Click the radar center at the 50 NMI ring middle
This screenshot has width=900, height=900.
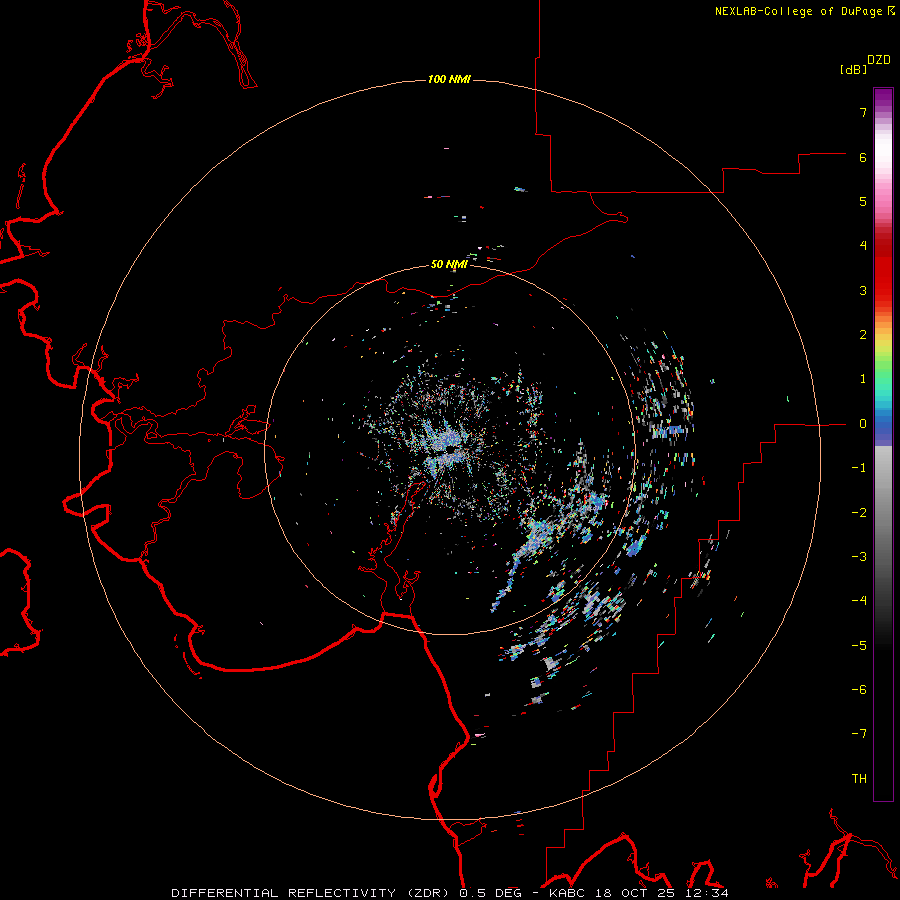(450, 449)
